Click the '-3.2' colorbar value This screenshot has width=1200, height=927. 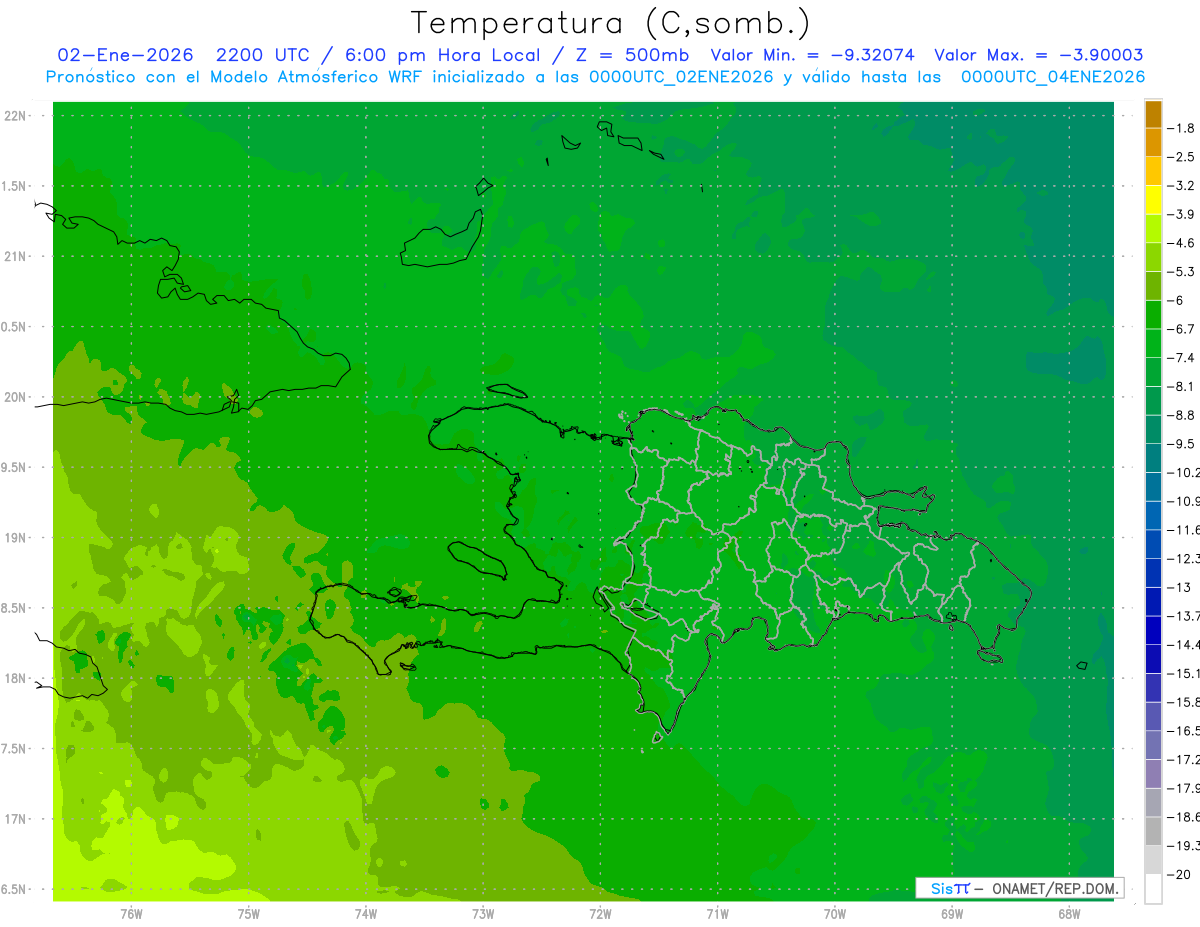[1181, 186]
